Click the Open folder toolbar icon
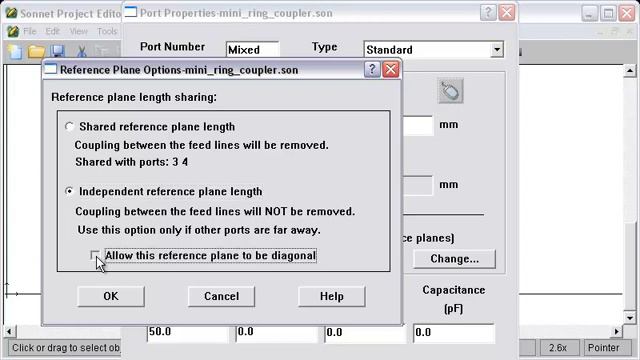Image resolution: width=640 pixels, height=360 pixels. point(36,51)
